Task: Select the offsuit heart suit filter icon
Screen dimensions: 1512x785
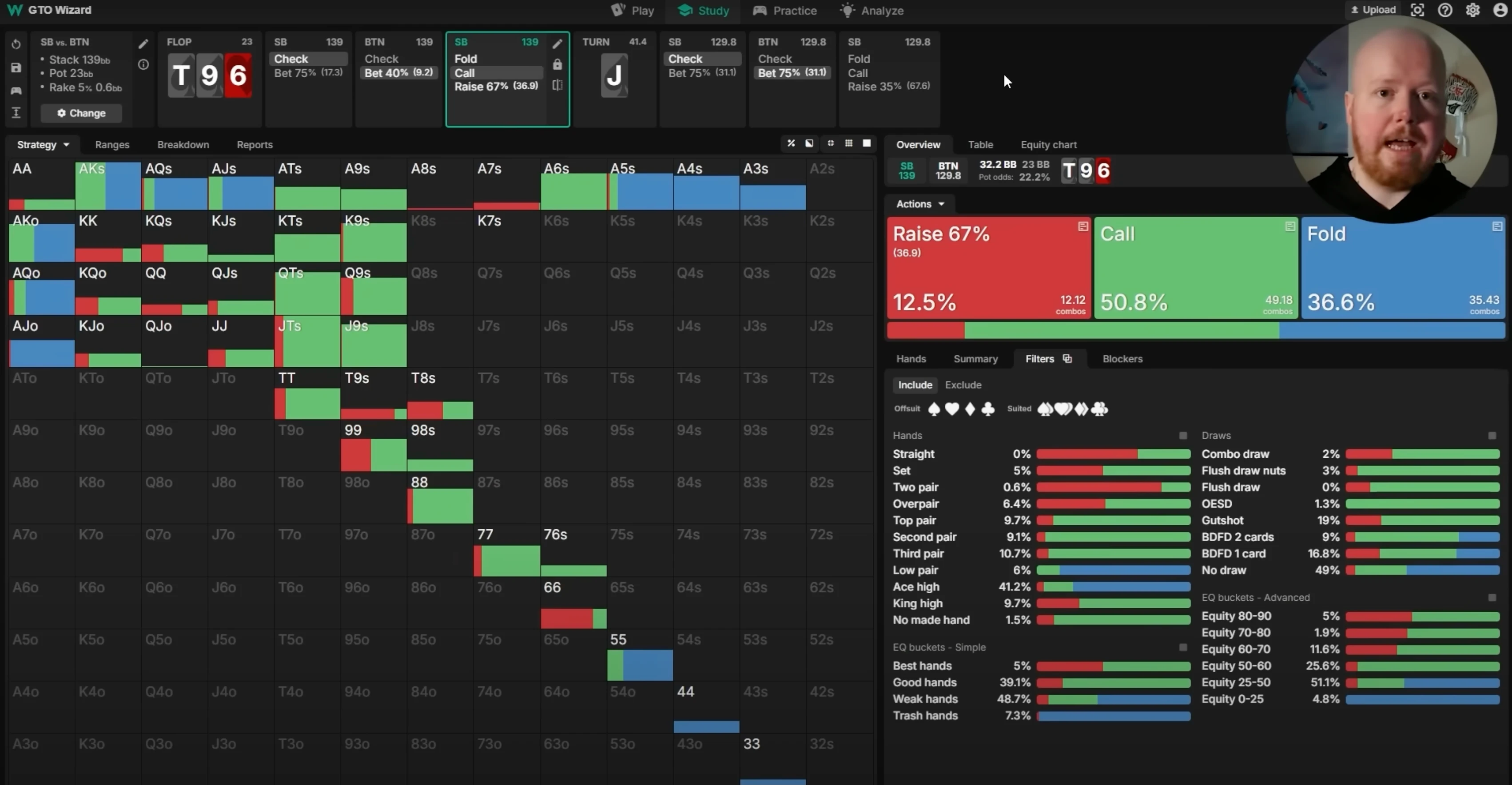Action: [x=951, y=409]
